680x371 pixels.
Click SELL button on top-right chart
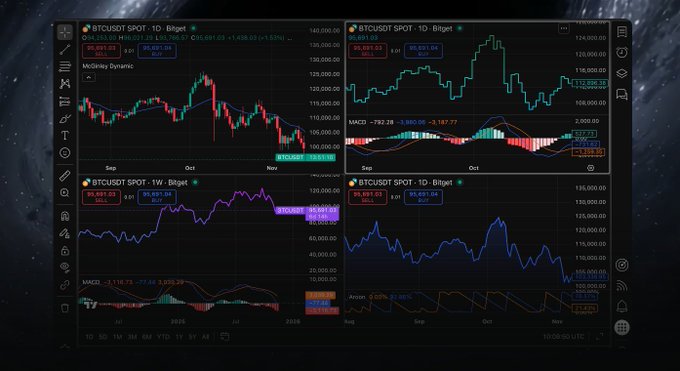367,51
